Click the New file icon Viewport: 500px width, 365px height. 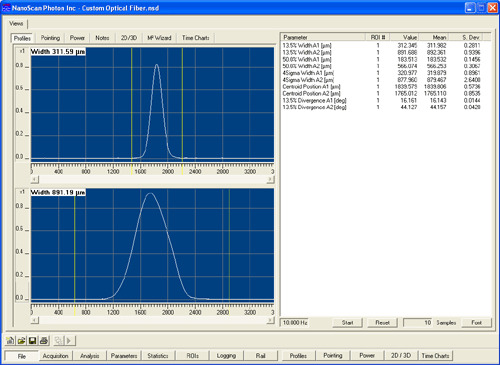pyautogui.click(x=10, y=340)
